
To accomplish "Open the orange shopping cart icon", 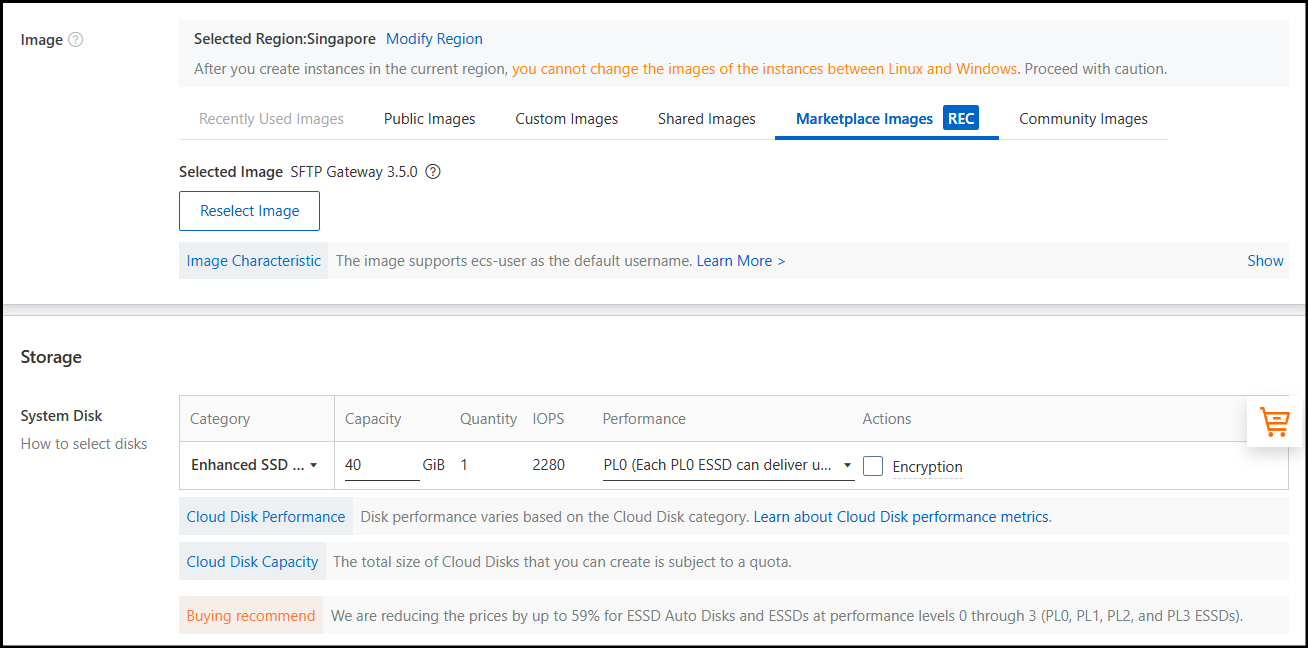I will 1274,422.
